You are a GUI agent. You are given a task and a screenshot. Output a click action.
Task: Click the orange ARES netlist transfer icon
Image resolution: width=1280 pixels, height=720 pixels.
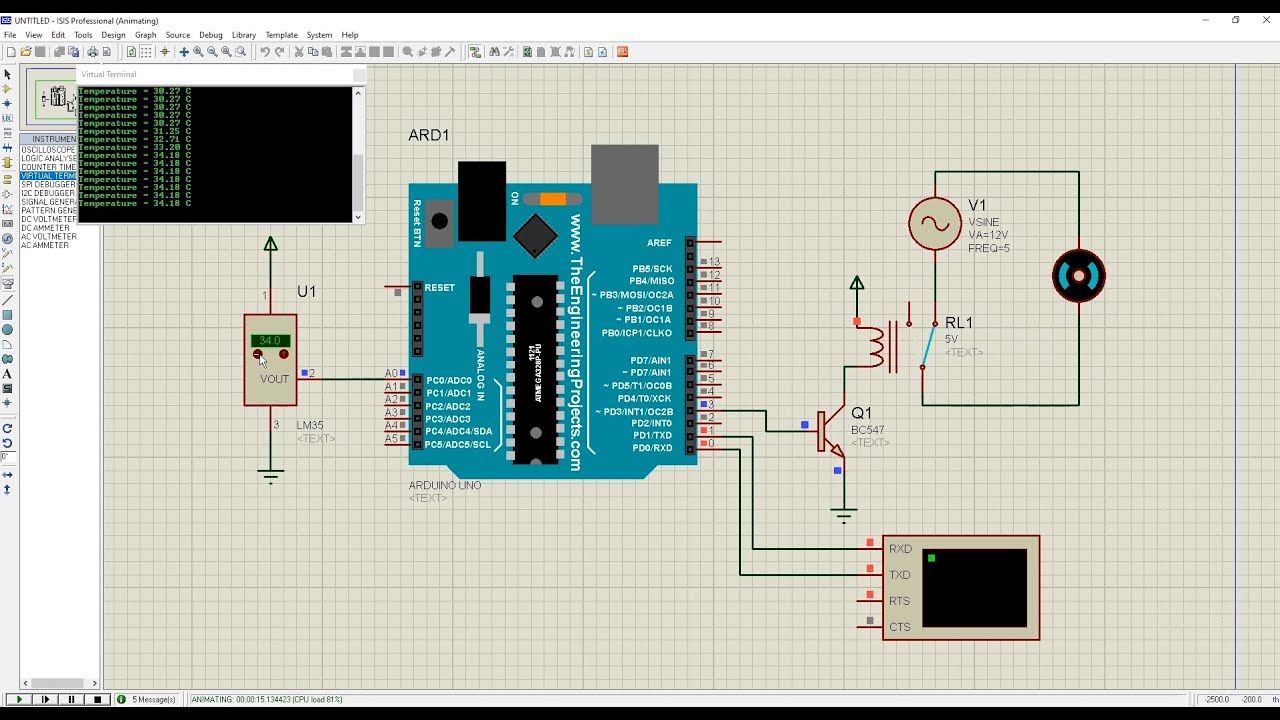click(622, 52)
